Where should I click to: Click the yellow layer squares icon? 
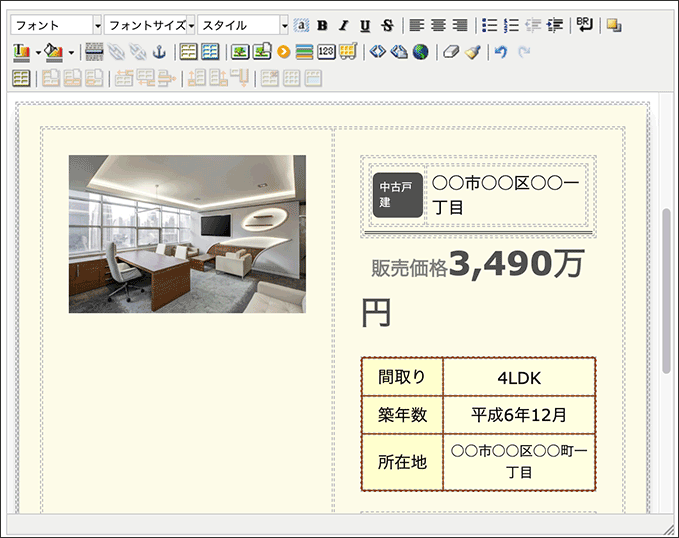614,26
